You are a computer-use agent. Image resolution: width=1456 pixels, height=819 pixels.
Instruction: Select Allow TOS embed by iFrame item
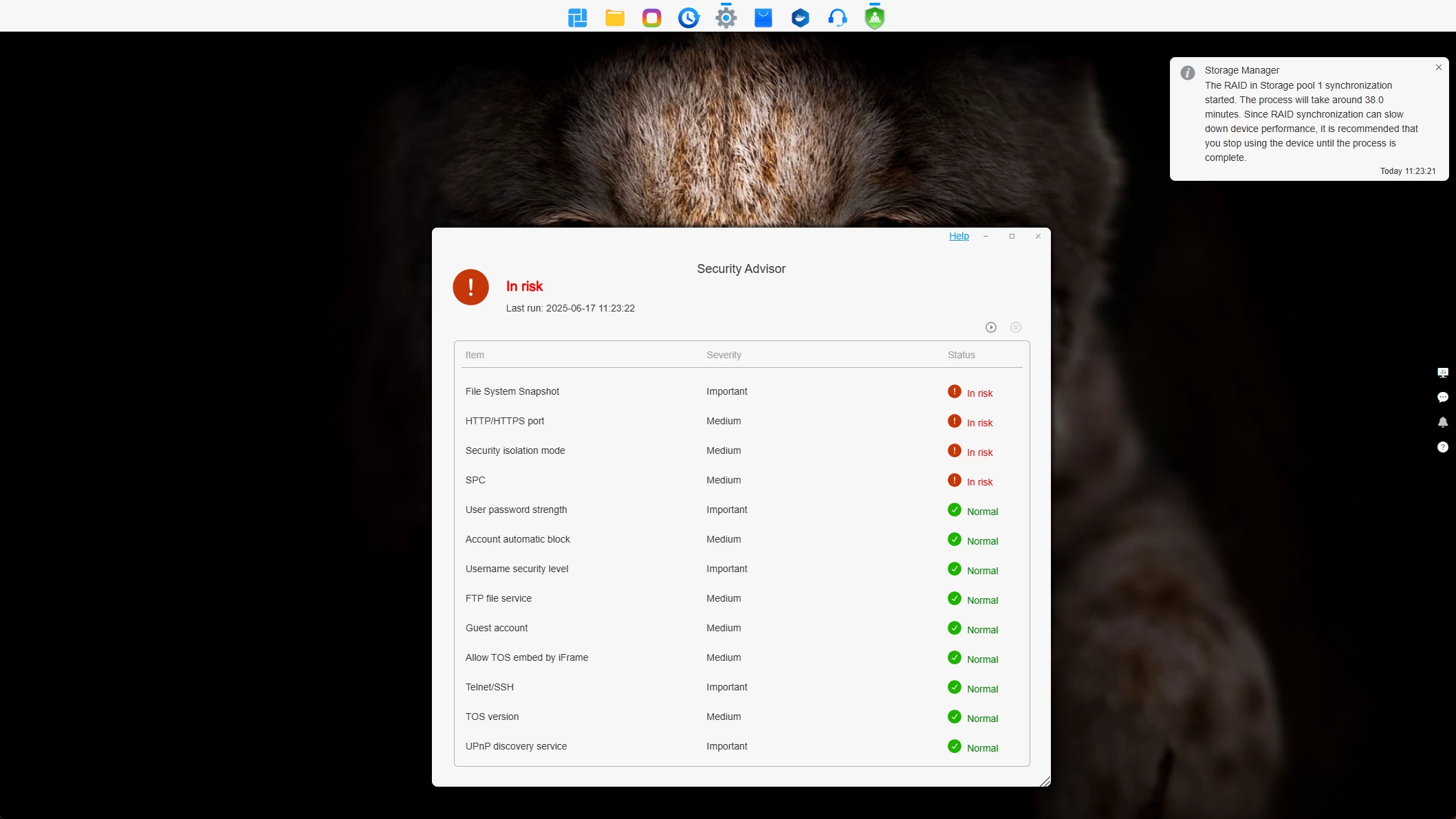point(527,657)
